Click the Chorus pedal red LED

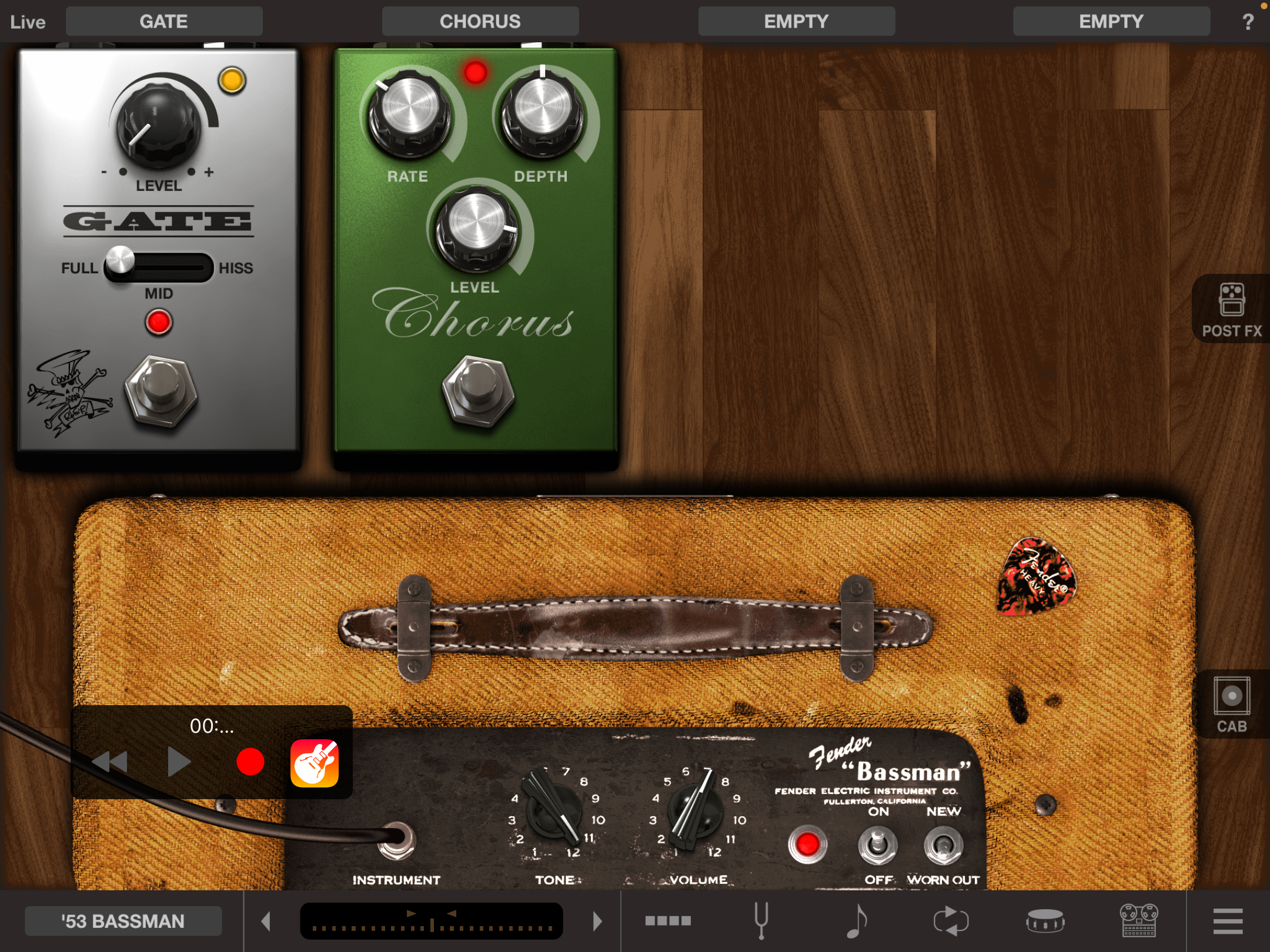(x=475, y=72)
